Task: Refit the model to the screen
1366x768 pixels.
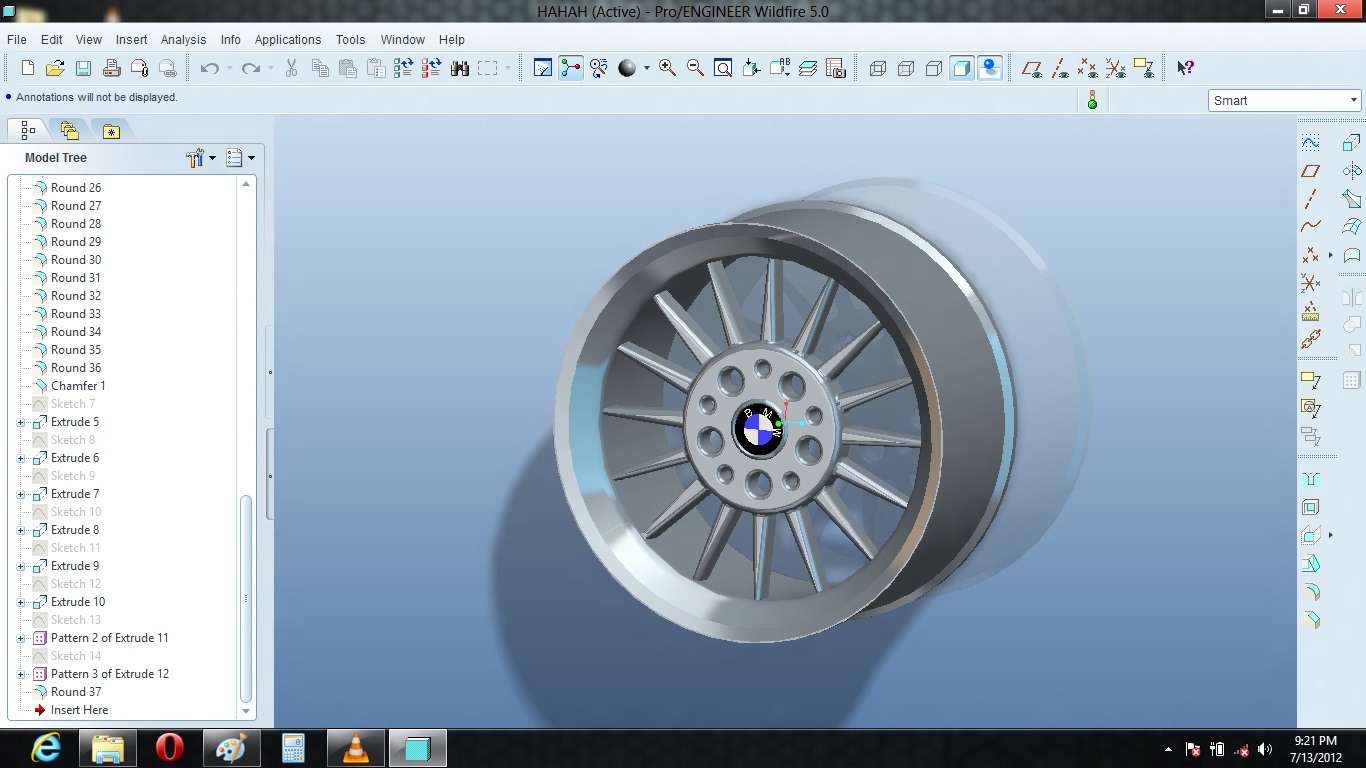Action: click(723, 68)
